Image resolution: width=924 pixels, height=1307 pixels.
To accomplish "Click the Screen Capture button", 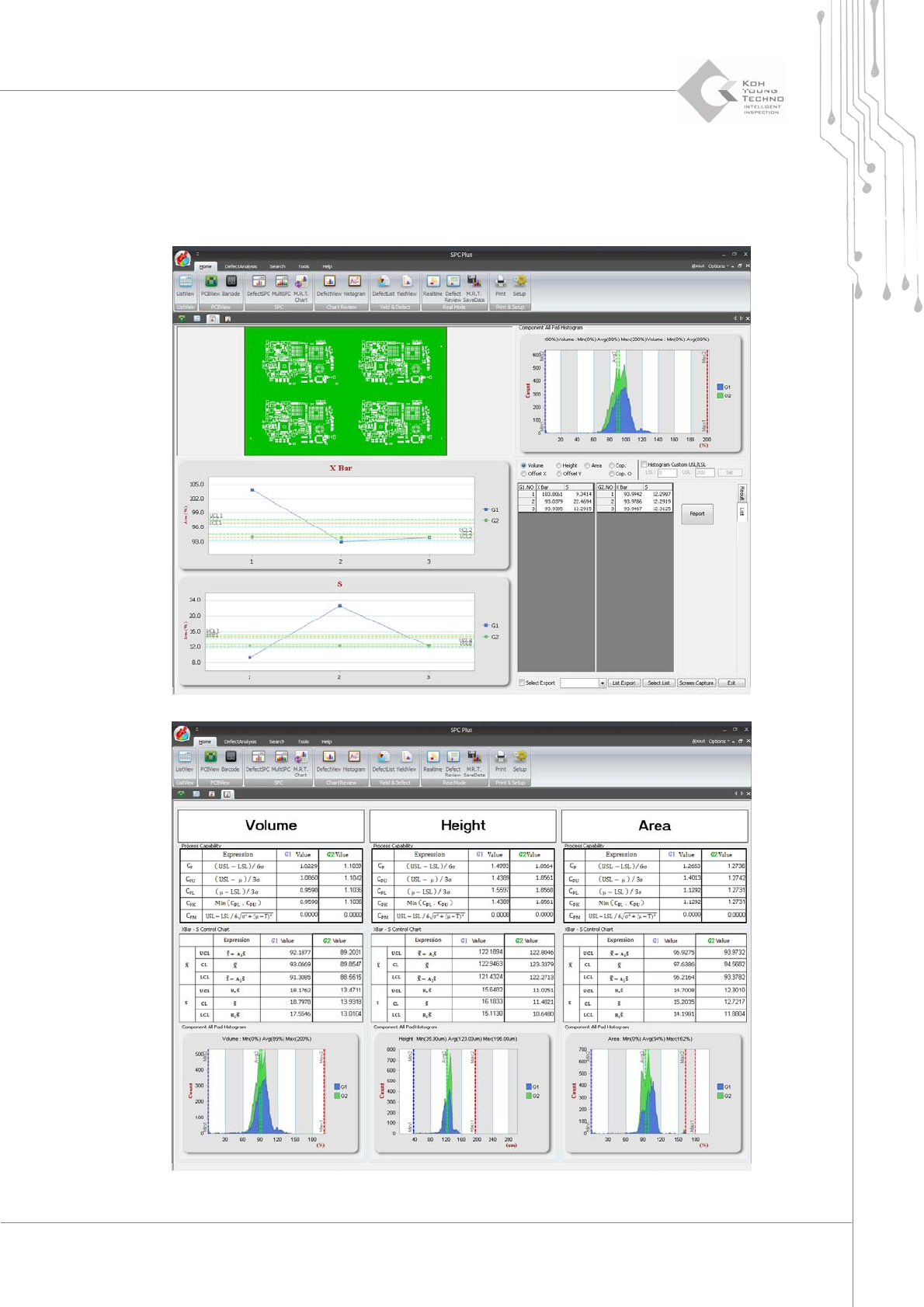I will 696,683.
